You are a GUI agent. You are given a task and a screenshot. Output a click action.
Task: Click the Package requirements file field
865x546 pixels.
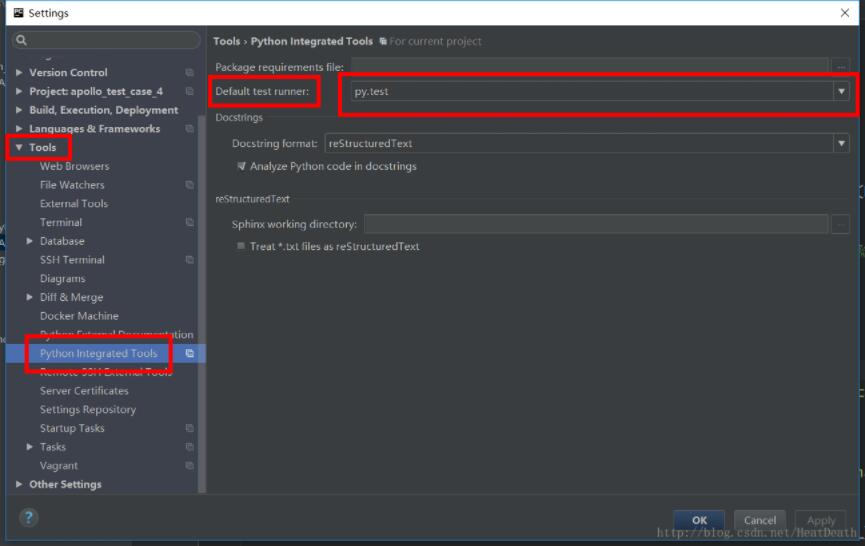tap(589, 66)
